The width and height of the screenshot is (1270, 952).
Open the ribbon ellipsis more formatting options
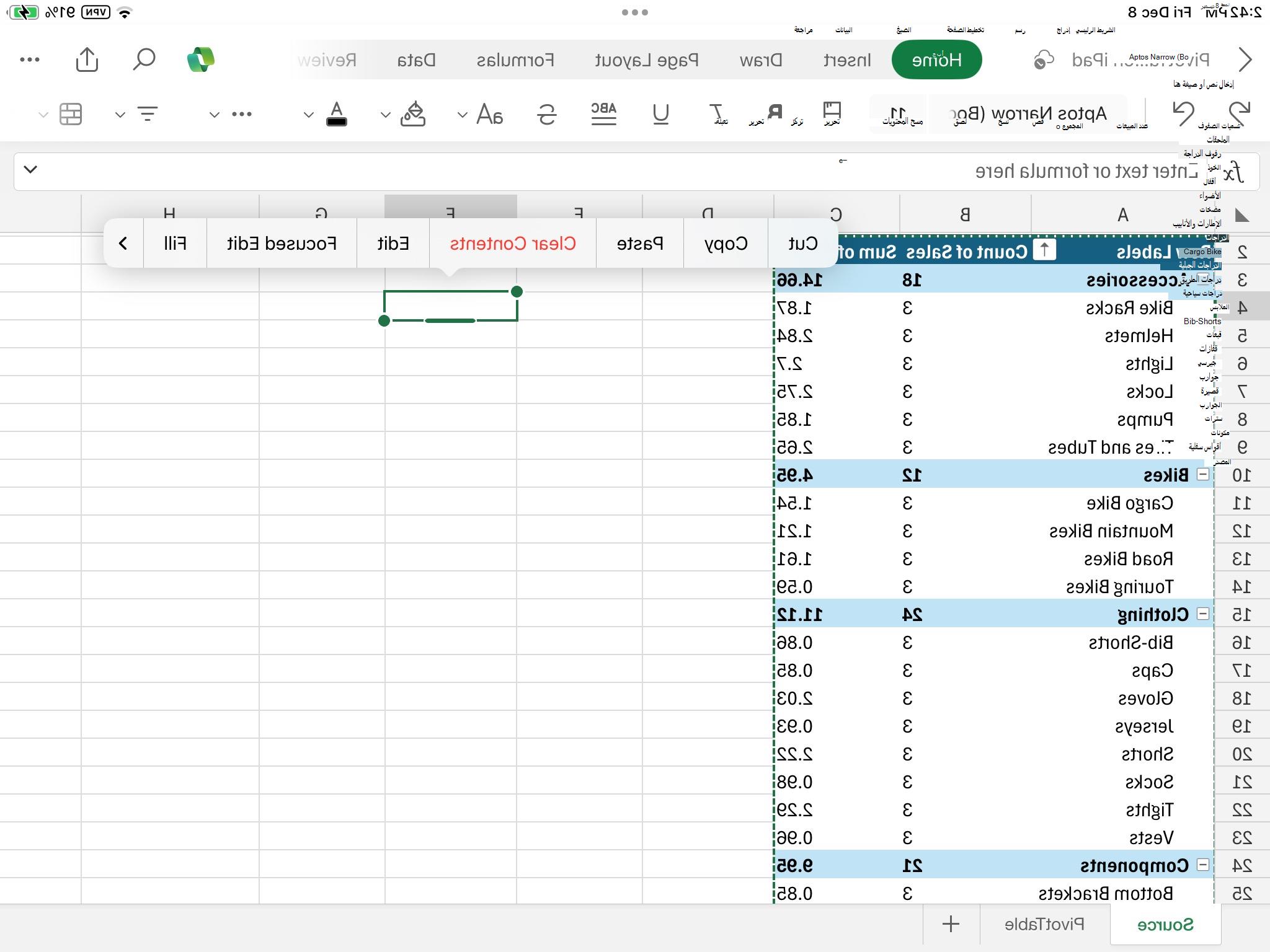coord(242,114)
